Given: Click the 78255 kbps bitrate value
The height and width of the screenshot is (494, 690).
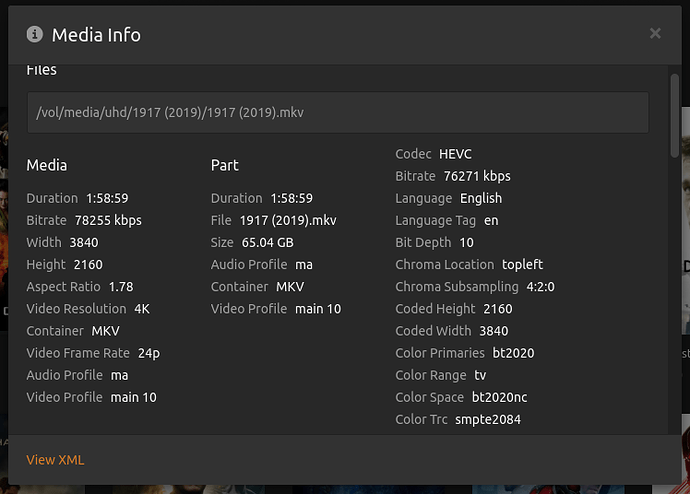Looking at the screenshot, I should click(108, 220).
